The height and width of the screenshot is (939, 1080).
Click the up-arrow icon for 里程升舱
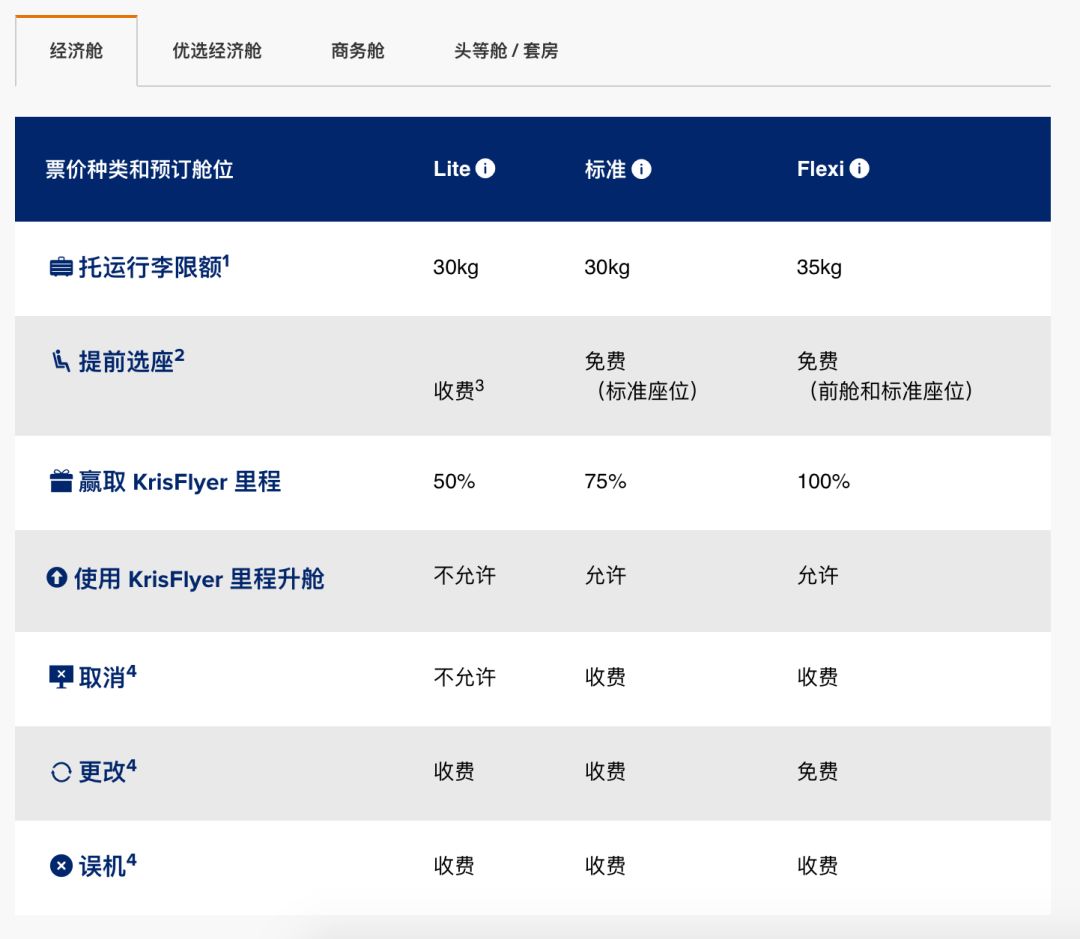[57, 578]
